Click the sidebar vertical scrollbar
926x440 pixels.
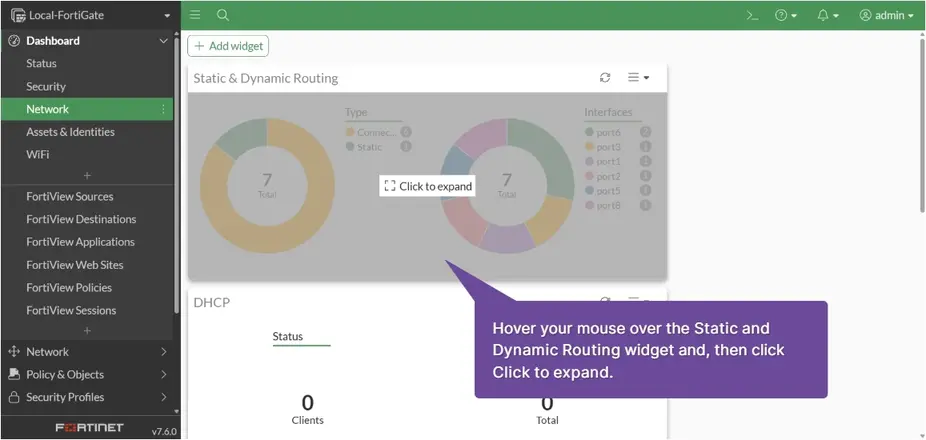pos(176,177)
